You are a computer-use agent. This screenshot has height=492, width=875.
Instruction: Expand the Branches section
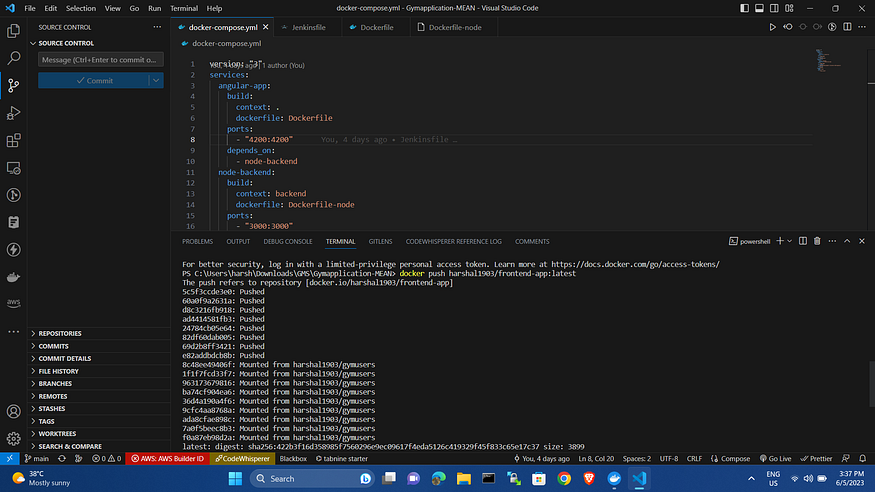[99, 384]
